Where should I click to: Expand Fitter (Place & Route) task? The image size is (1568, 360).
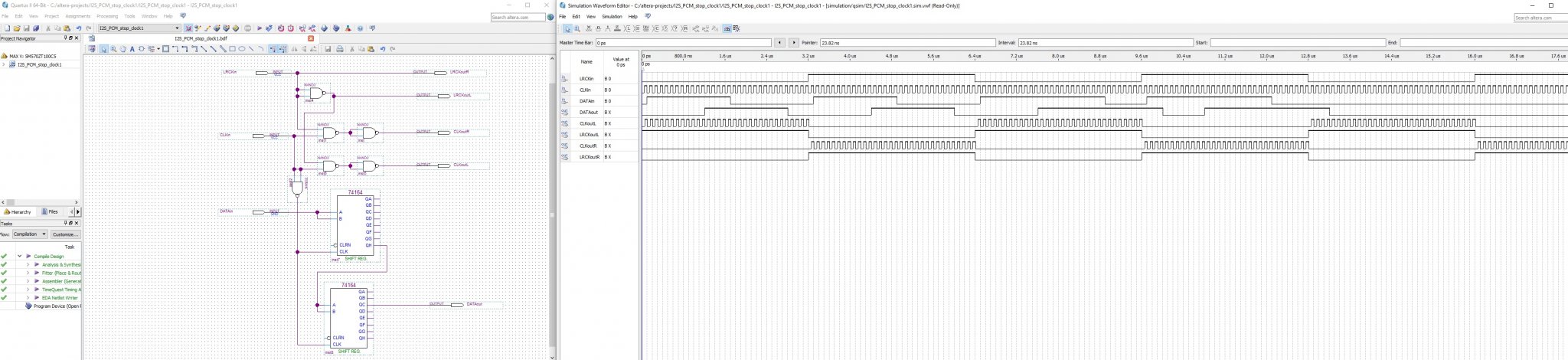coord(28,273)
